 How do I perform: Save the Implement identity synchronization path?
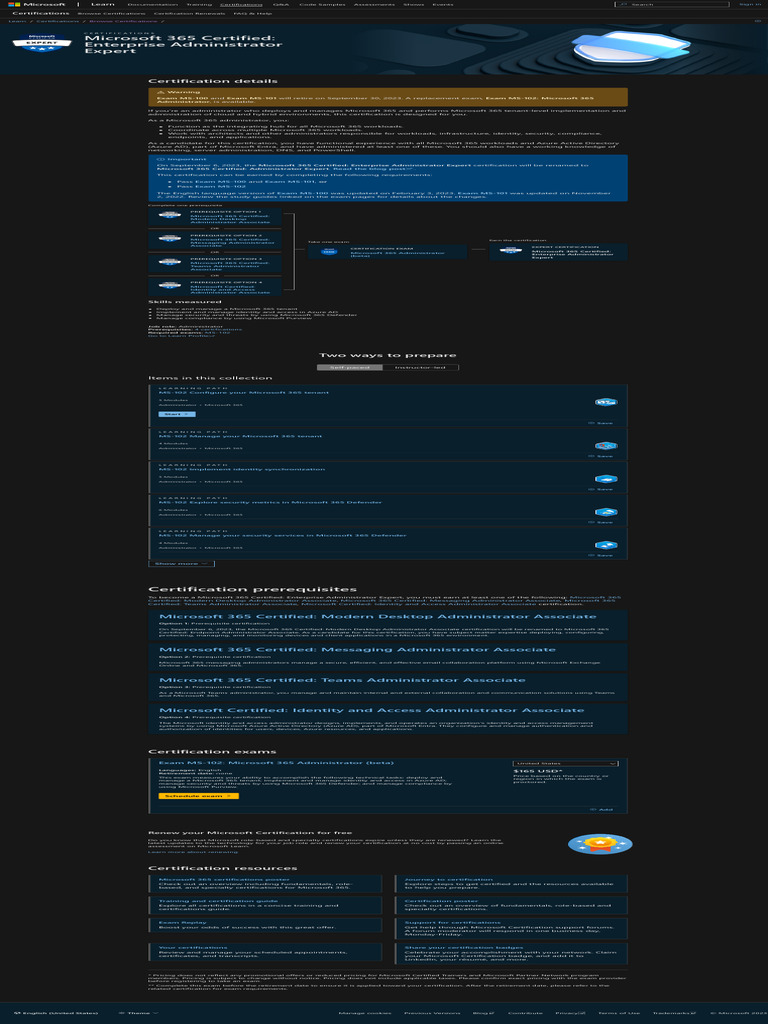601,489
